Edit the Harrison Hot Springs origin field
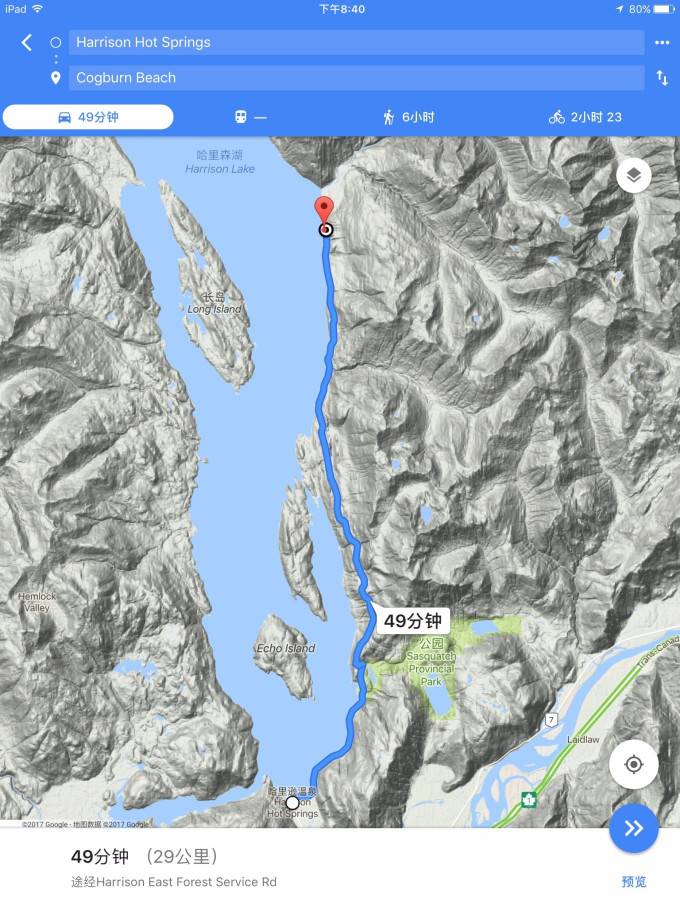Screen dimensions: 680x907 [356, 42]
